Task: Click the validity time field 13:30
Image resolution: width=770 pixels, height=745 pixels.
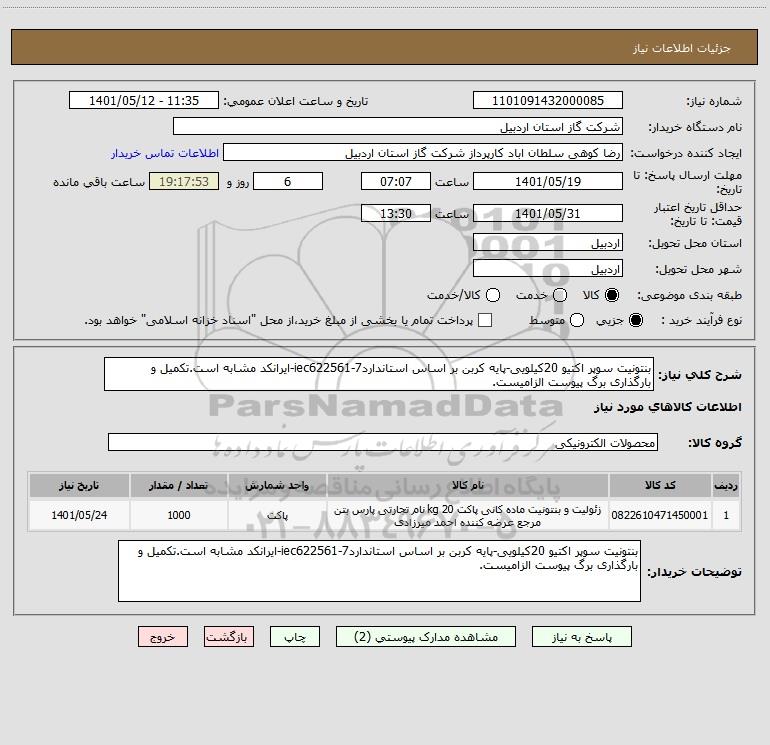Action: click(396, 213)
